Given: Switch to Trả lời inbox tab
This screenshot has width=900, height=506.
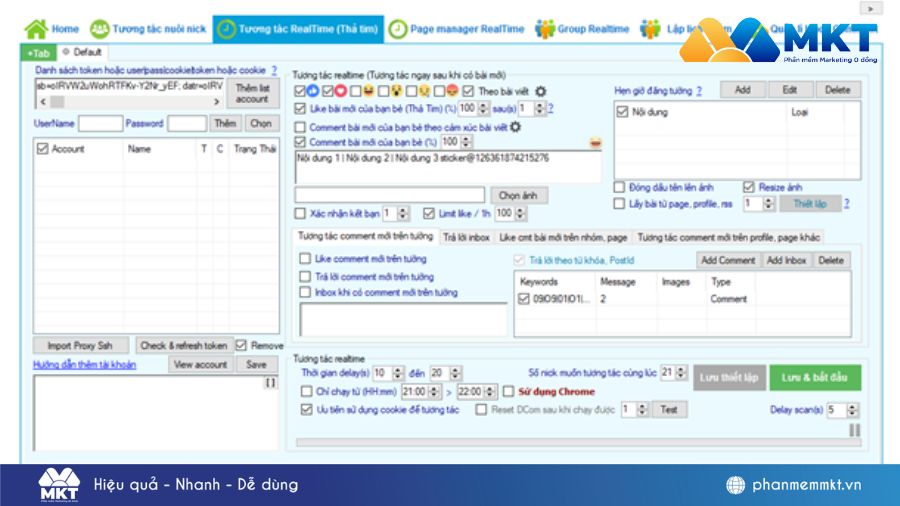Looking at the screenshot, I should click(x=466, y=237).
